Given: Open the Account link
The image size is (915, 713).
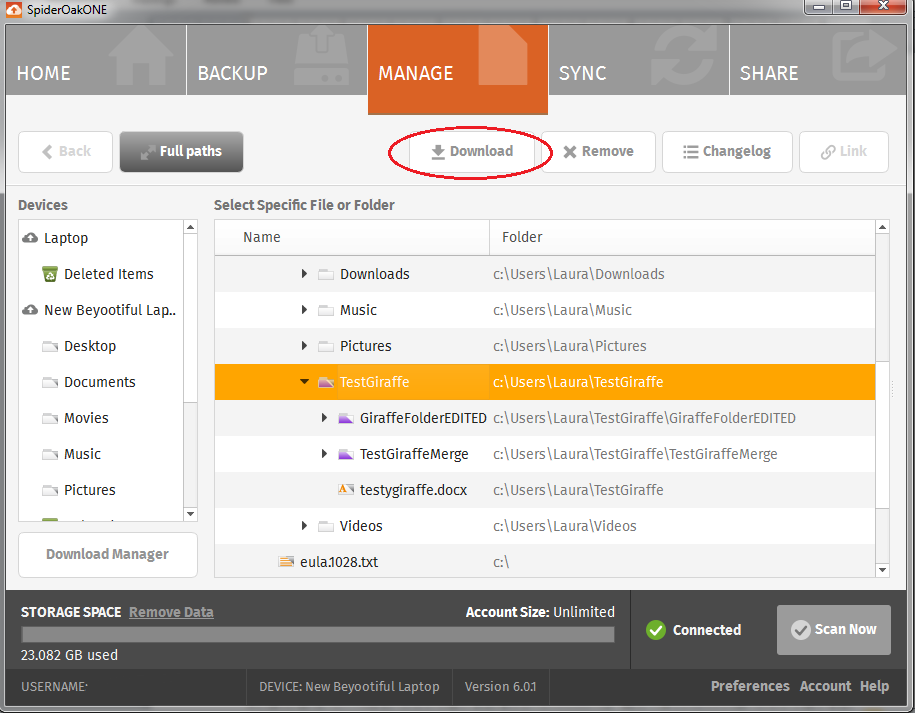Looking at the screenshot, I should pyautogui.click(x=825, y=686).
